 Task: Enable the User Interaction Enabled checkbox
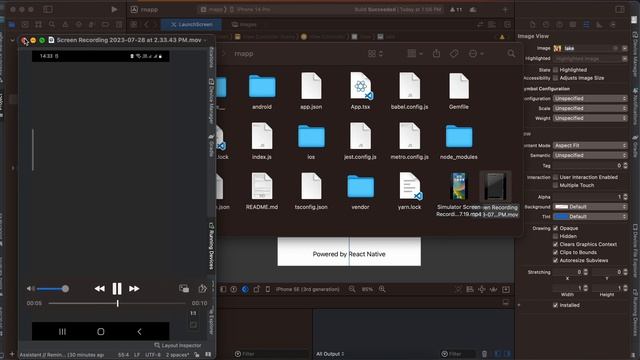pos(555,177)
